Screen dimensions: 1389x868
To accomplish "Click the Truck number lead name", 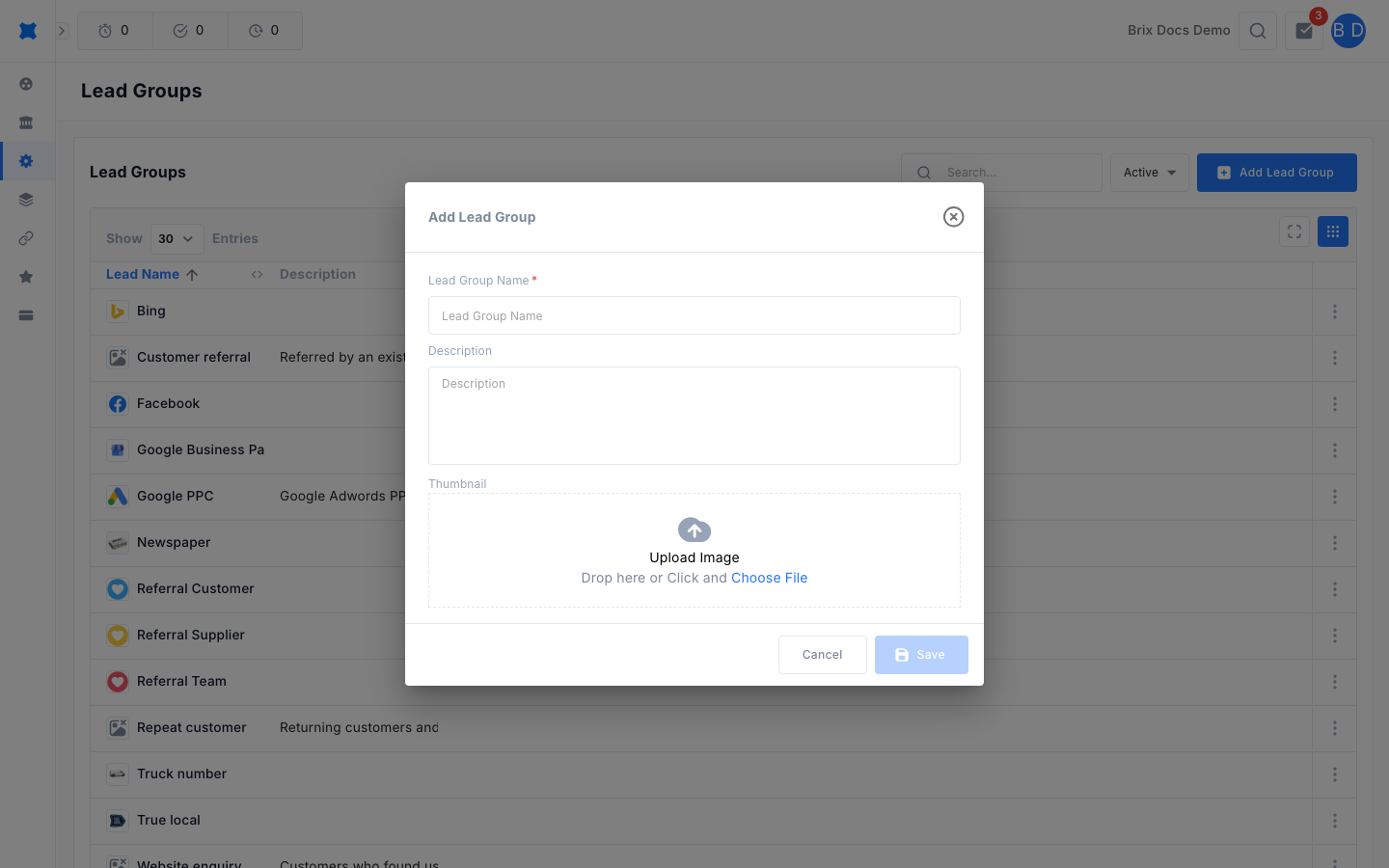I will [182, 773].
